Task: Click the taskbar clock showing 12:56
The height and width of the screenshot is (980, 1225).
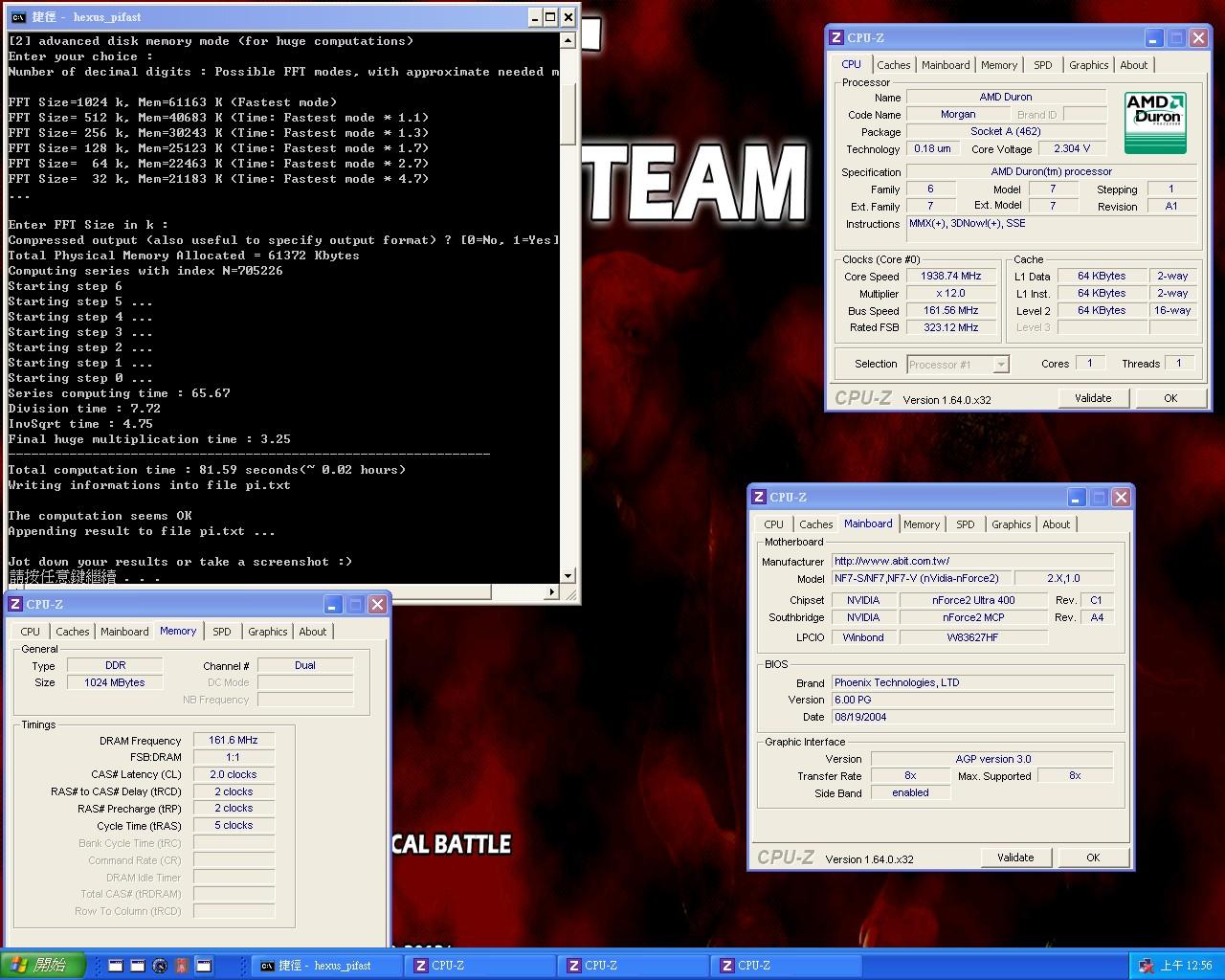Action: [1186, 966]
